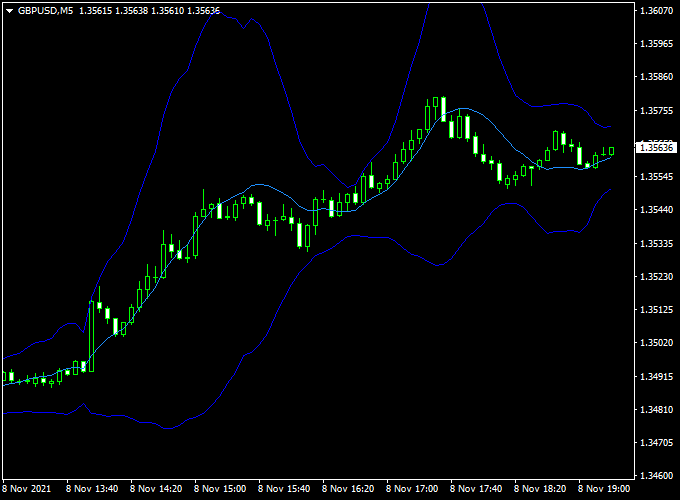Select the last green candle on the chart
Image resolution: width=680 pixels, height=500 pixels.
pos(610,151)
